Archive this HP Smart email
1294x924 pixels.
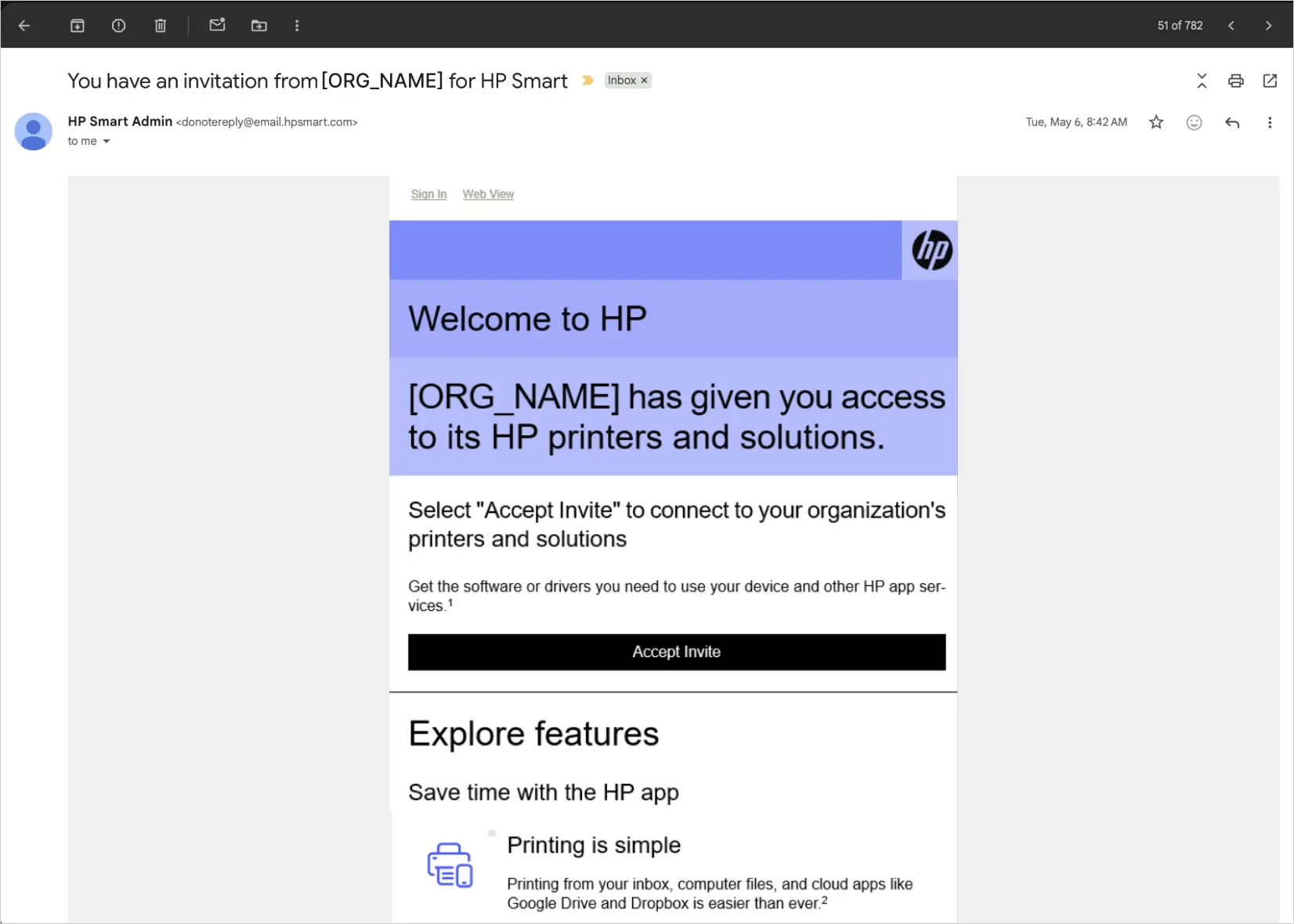pyautogui.click(x=78, y=26)
